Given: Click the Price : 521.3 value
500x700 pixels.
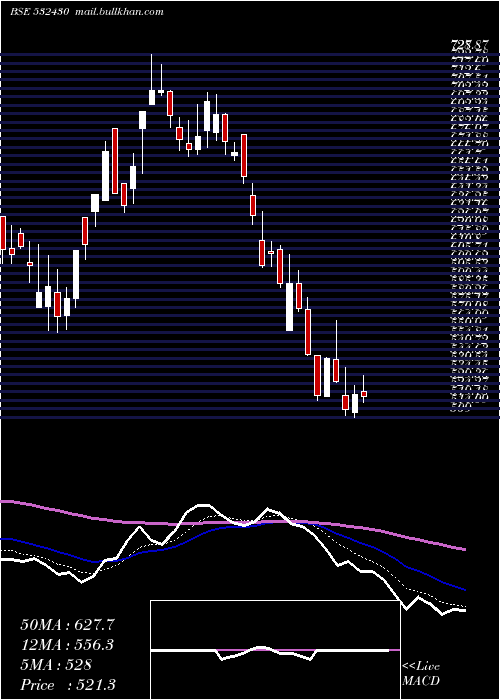Looking at the screenshot, I should [68, 685].
